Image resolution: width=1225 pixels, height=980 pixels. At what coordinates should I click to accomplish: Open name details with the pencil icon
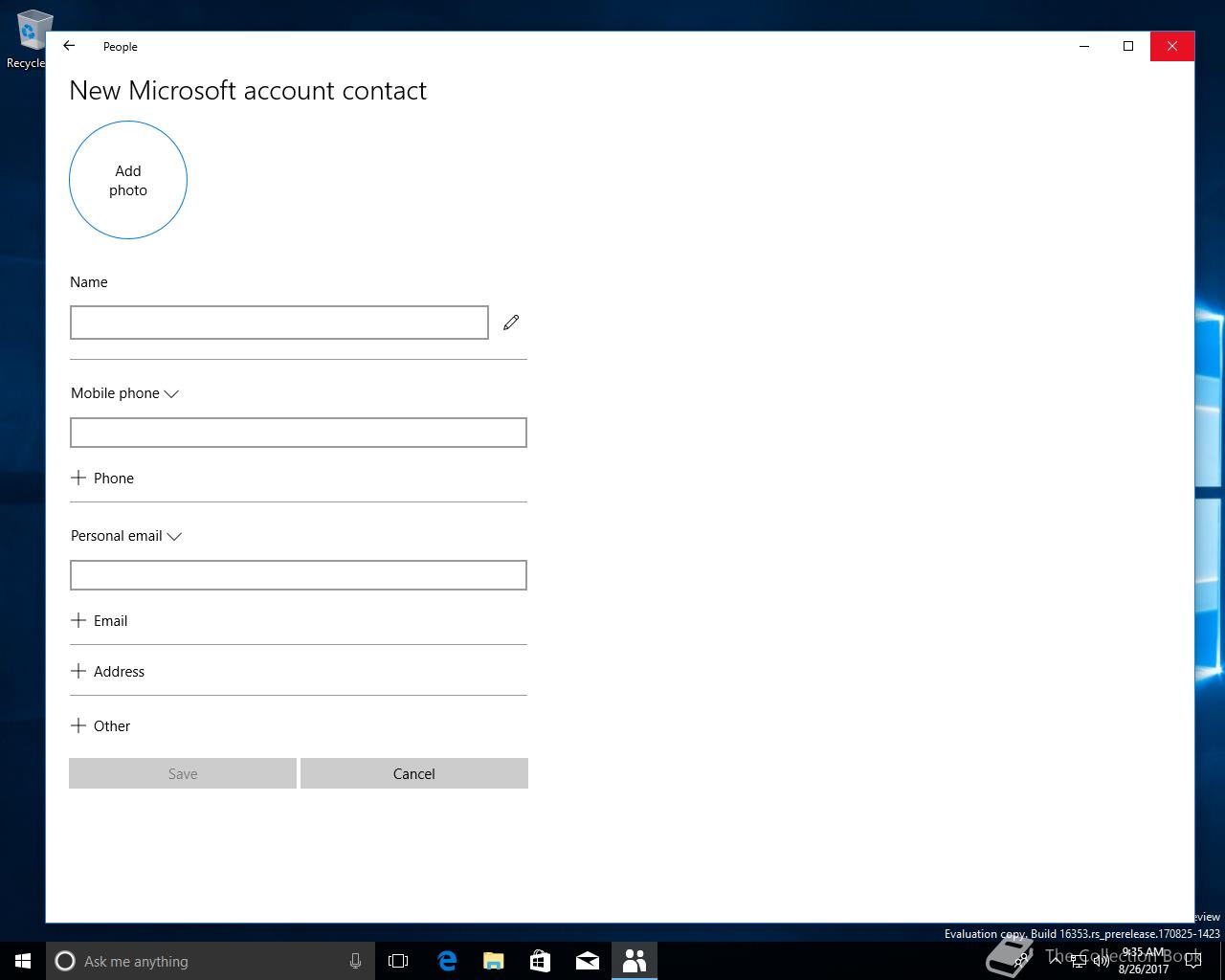click(x=511, y=323)
